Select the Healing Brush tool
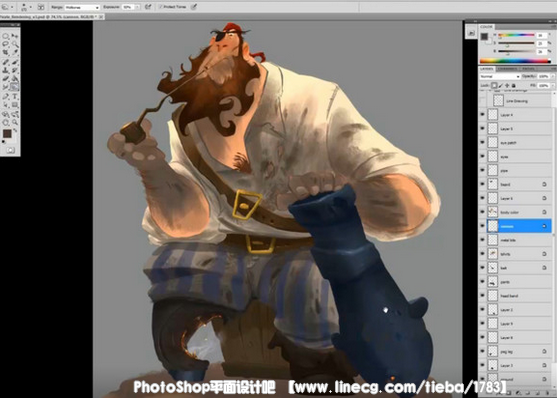Image resolution: width=557 pixels, height=404 pixels. click(x=6, y=62)
